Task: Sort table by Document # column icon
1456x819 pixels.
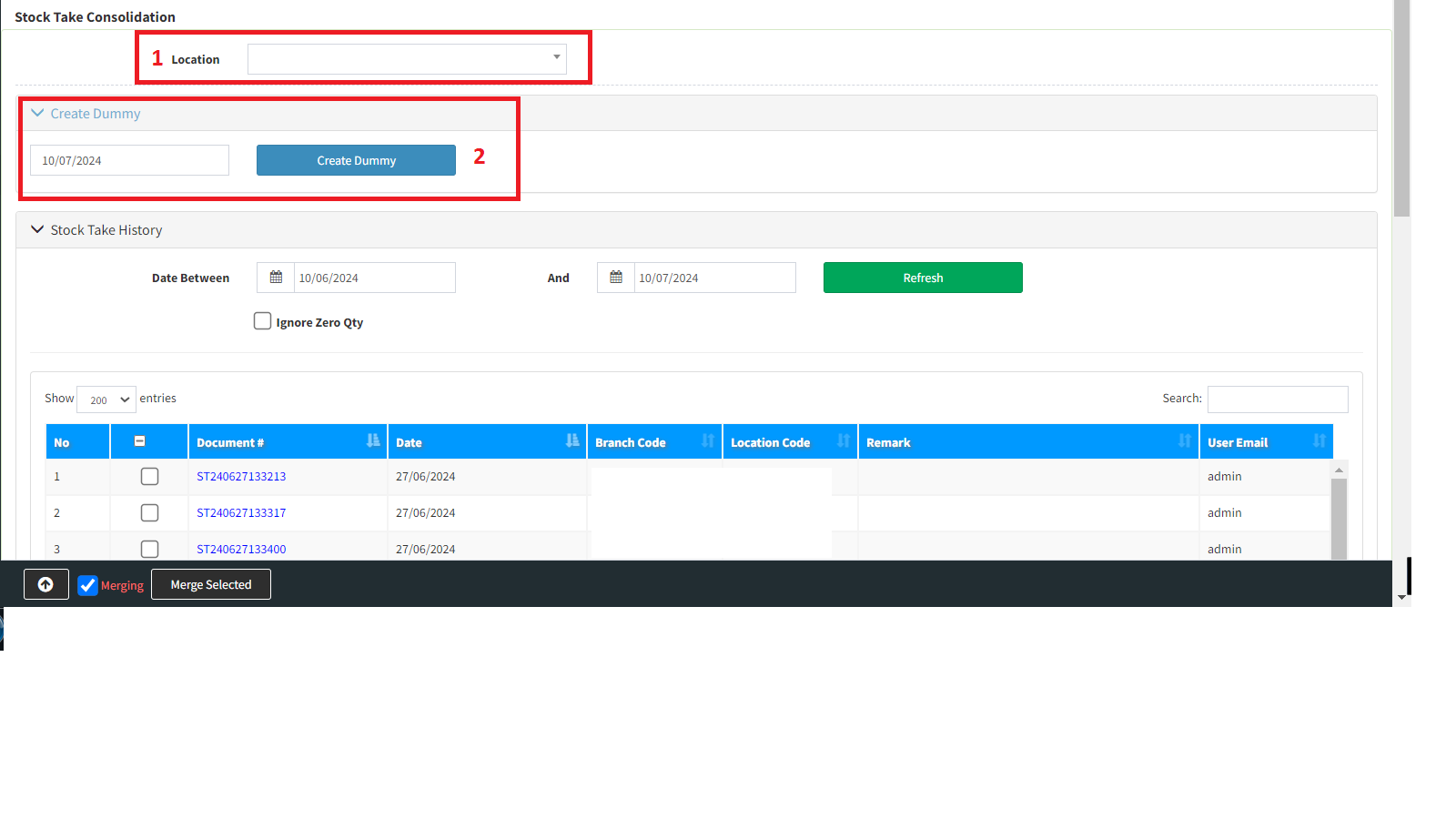Action: tap(373, 441)
